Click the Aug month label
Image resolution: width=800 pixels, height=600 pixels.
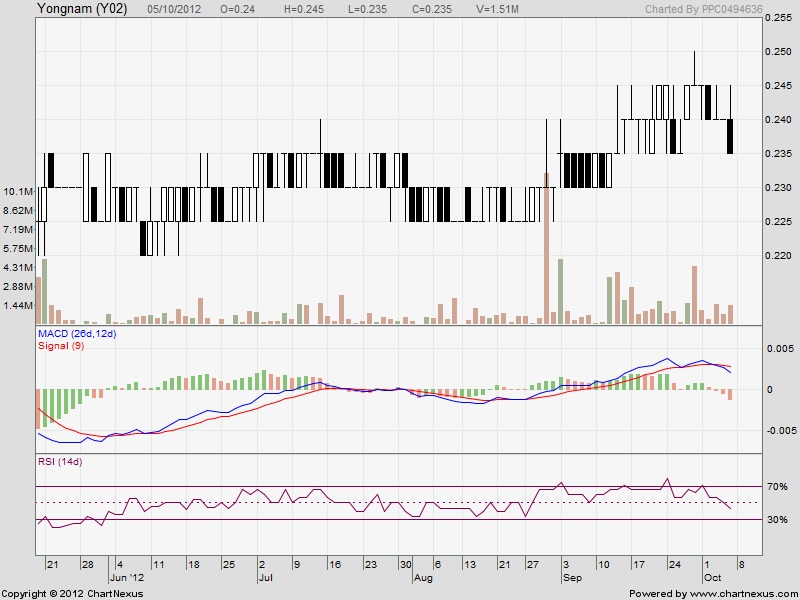point(423,578)
